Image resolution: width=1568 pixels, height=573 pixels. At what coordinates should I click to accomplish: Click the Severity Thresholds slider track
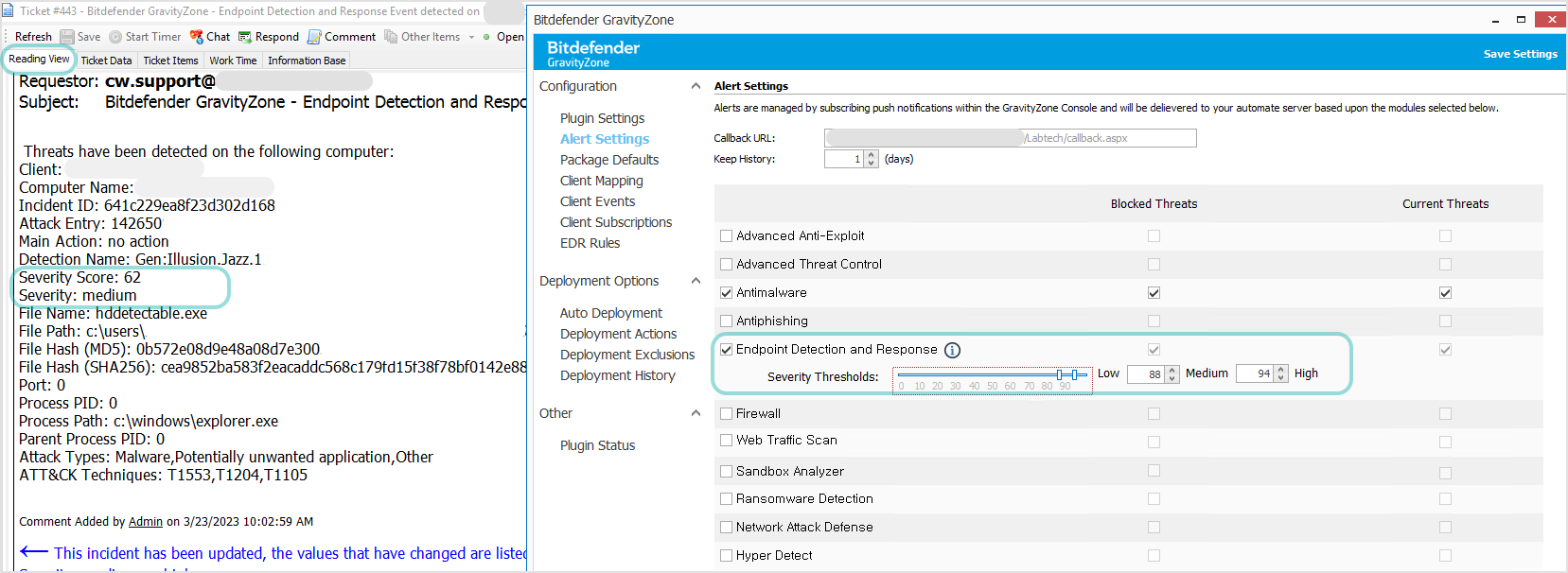(x=992, y=375)
